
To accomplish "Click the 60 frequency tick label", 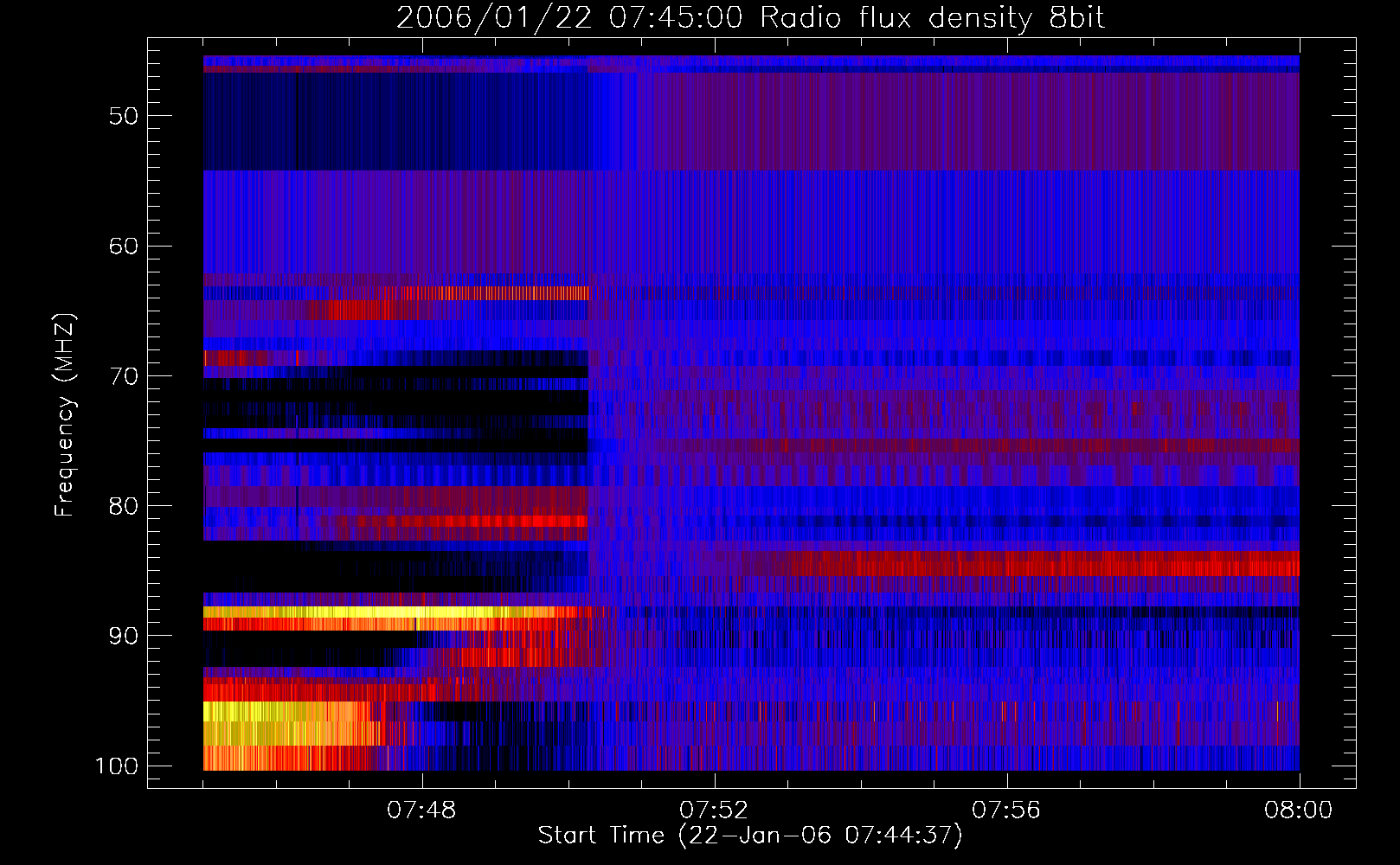I will (x=124, y=246).
